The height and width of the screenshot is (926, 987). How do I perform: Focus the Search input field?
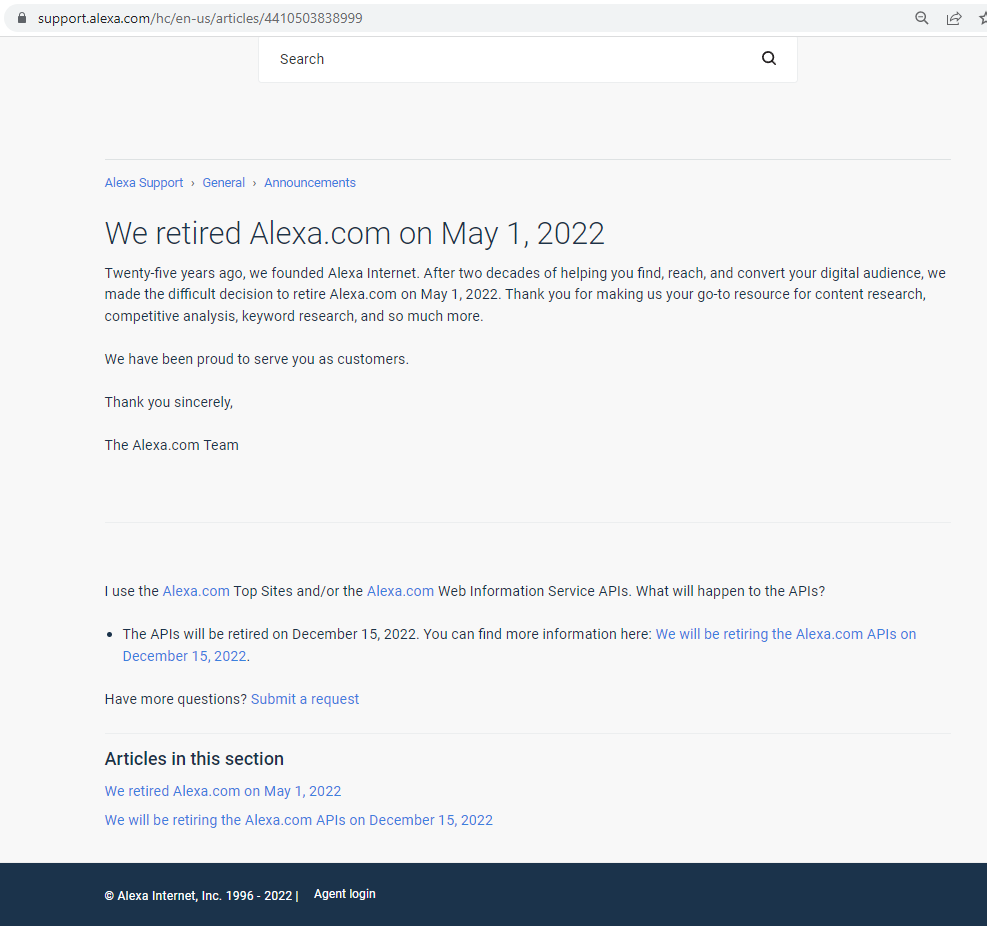click(x=510, y=59)
